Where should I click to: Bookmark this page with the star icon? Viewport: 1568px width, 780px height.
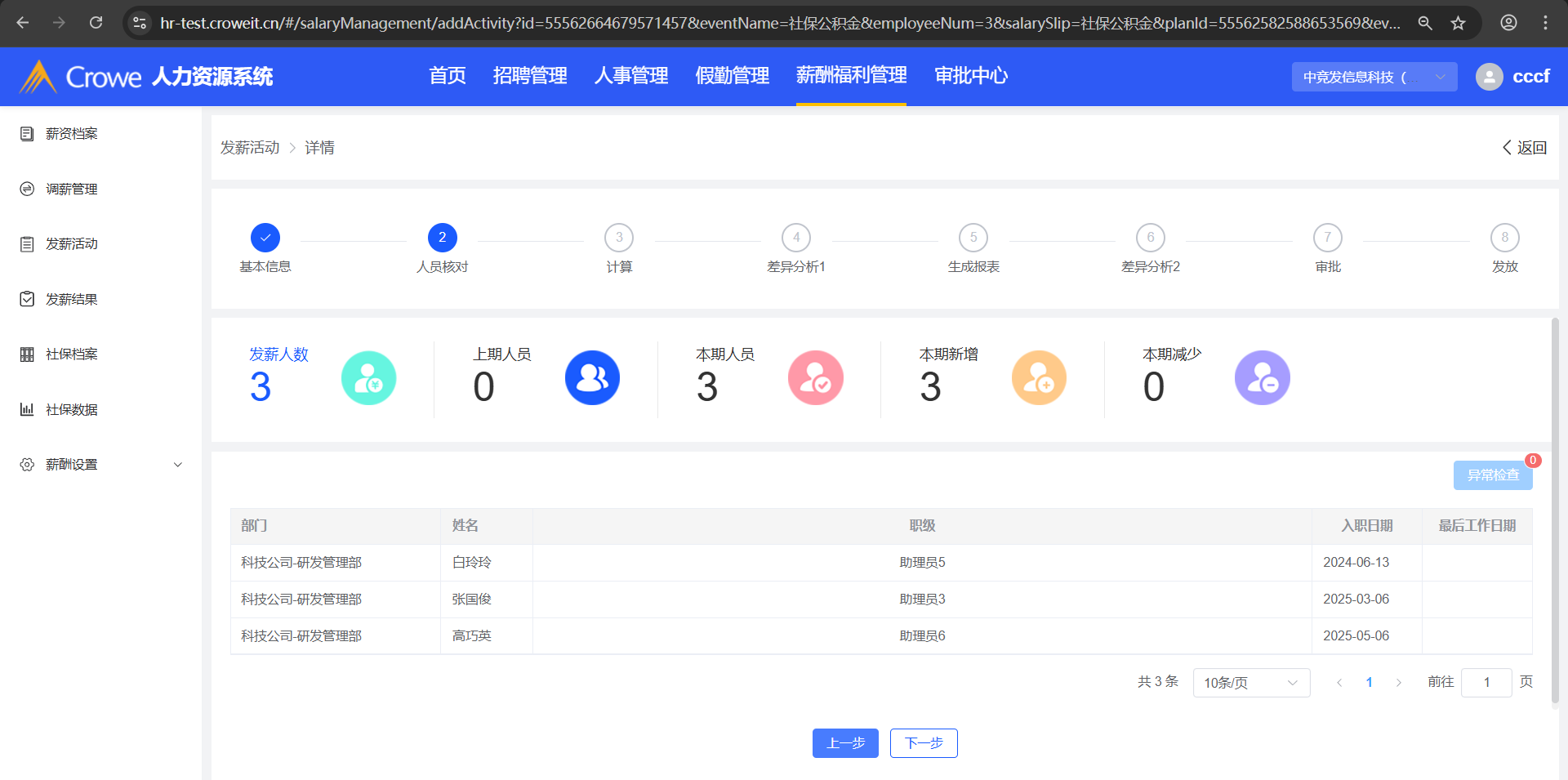(x=1458, y=23)
